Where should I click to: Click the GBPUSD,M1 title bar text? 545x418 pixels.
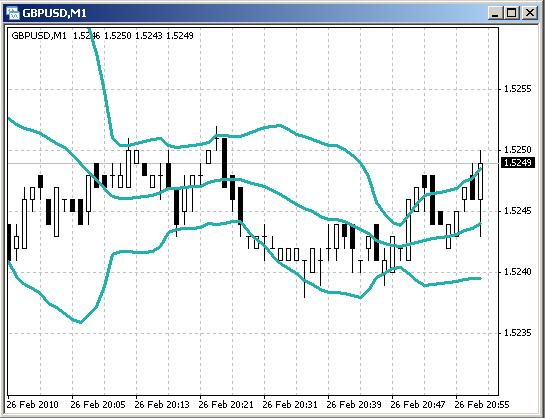[x=54, y=13]
